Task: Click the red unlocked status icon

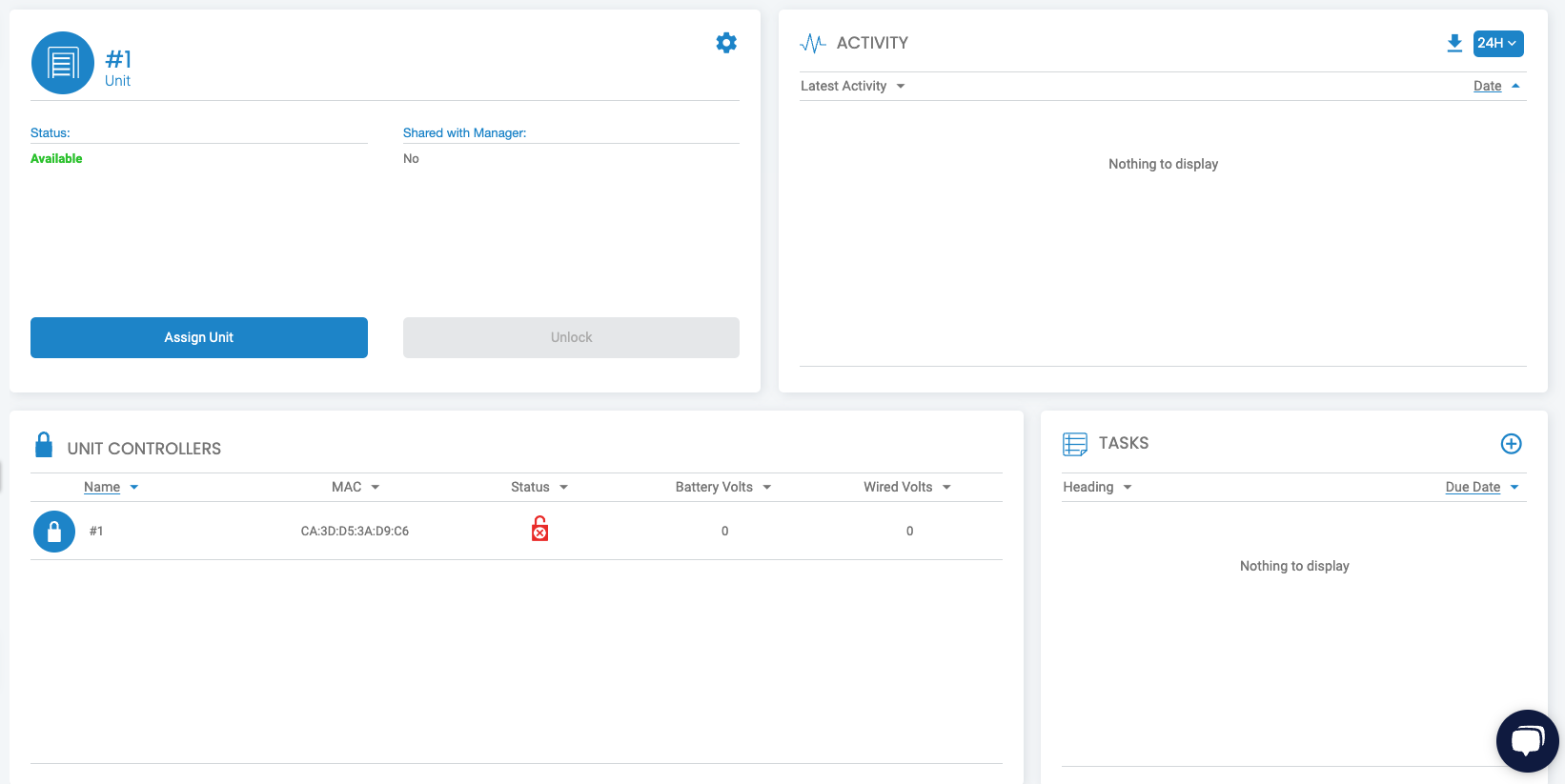Action: (x=539, y=529)
